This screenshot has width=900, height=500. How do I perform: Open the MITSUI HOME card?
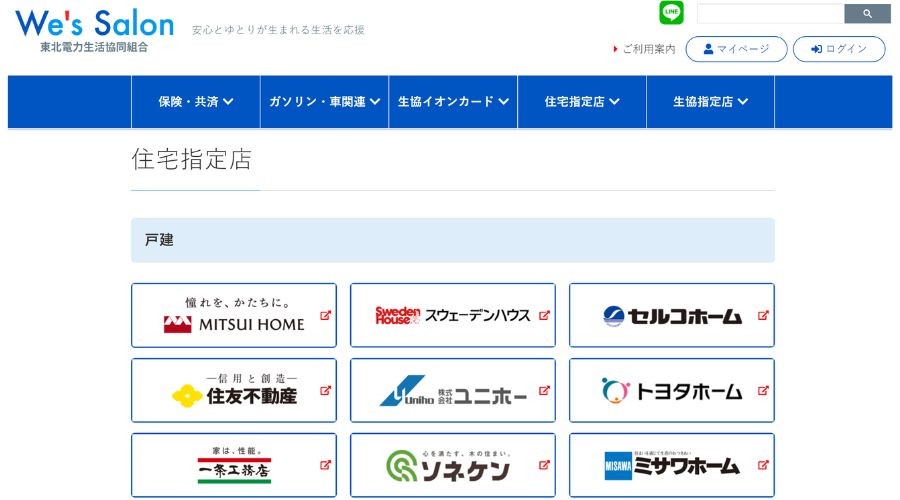pyautogui.click(x=234, y=315)
